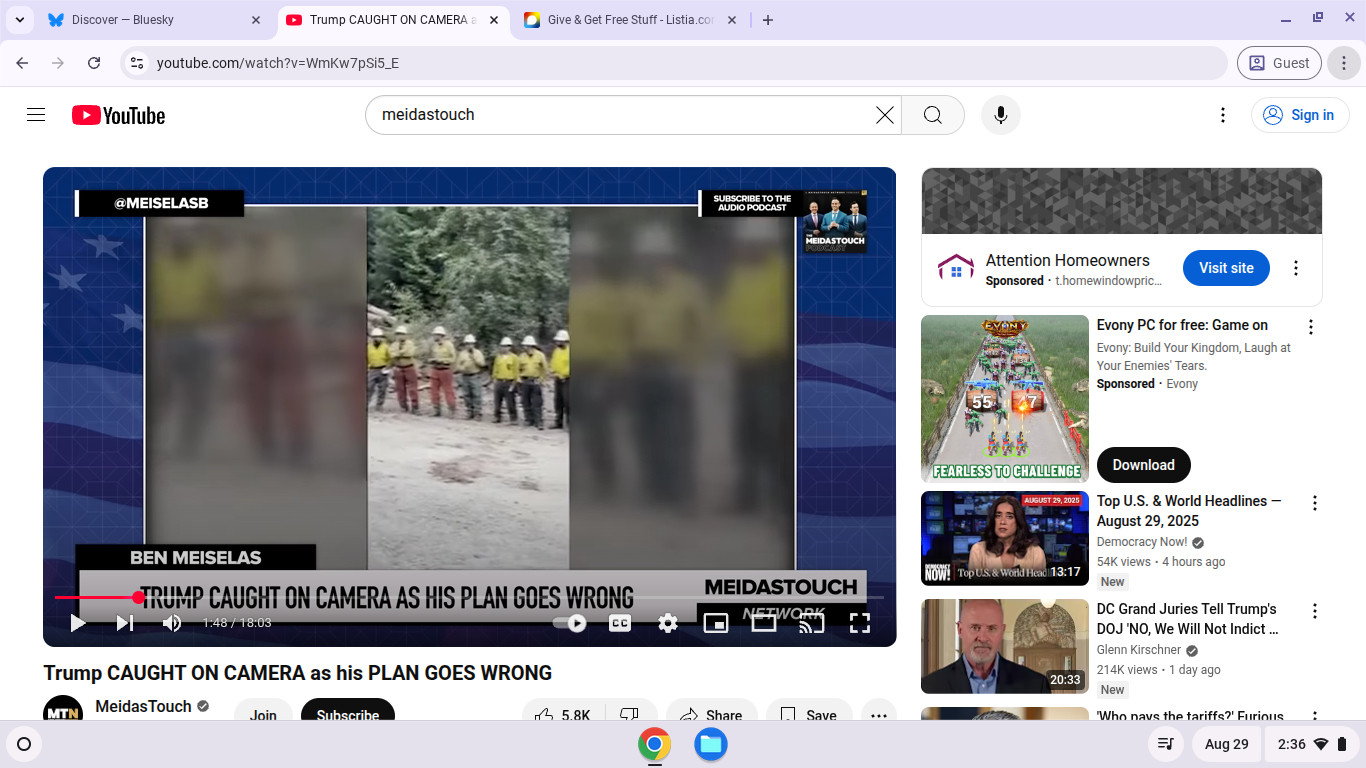
Task: Open Glenn Kirschner video thumbnail
Action: [x=1005, y=646]
